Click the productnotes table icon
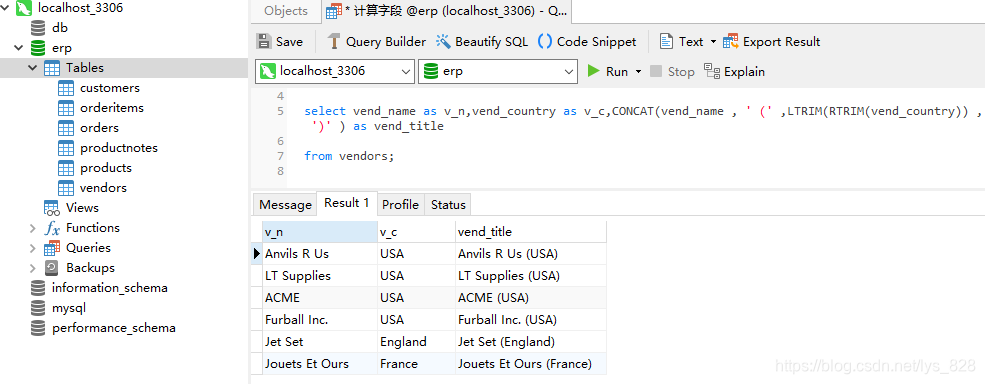The width and height of the screenshot is (985, 384). [x=66, y=148]
